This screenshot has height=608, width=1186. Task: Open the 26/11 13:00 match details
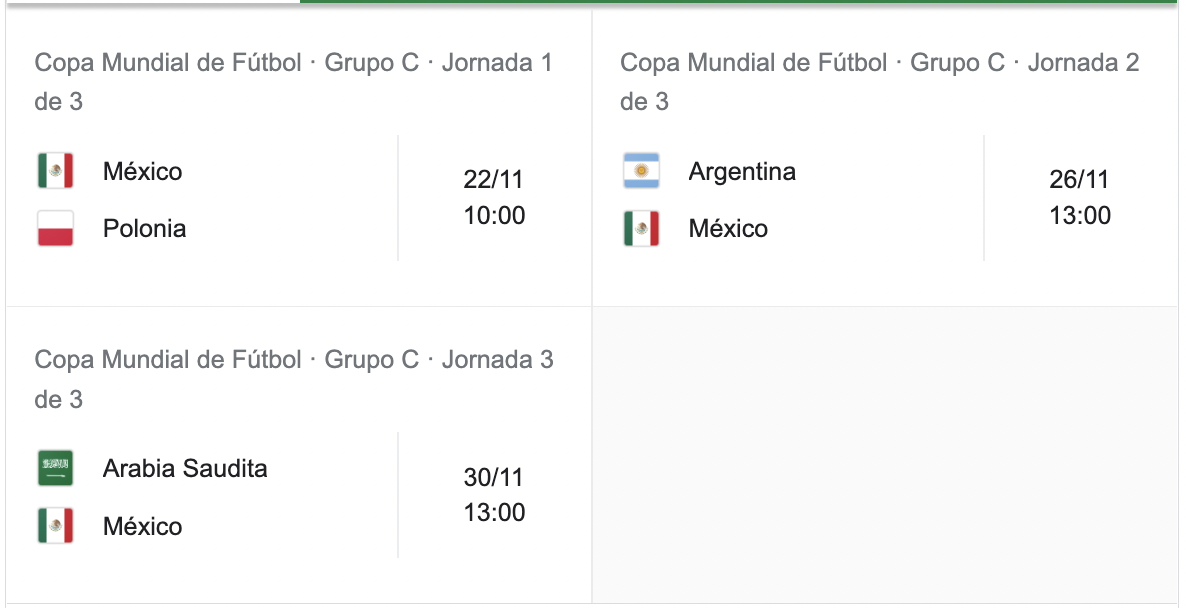(1079, 197)
